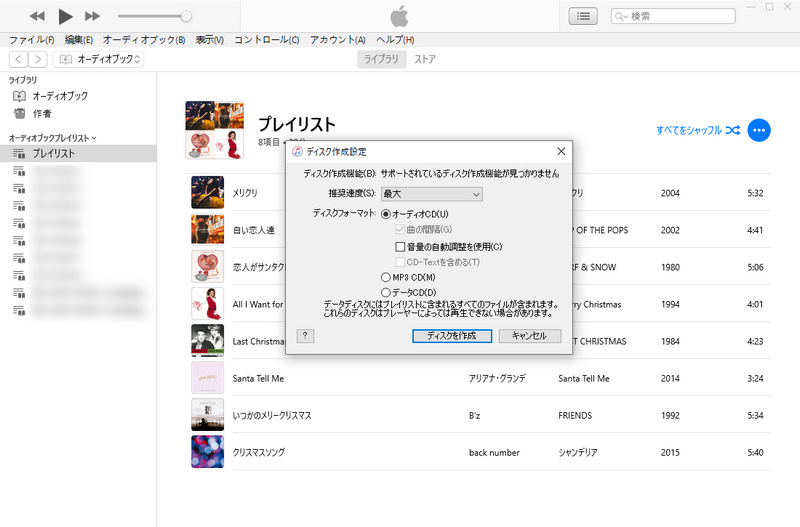Open the アカウント(A) menu
This screenshot has height=527, width=800.
[338, 40]
